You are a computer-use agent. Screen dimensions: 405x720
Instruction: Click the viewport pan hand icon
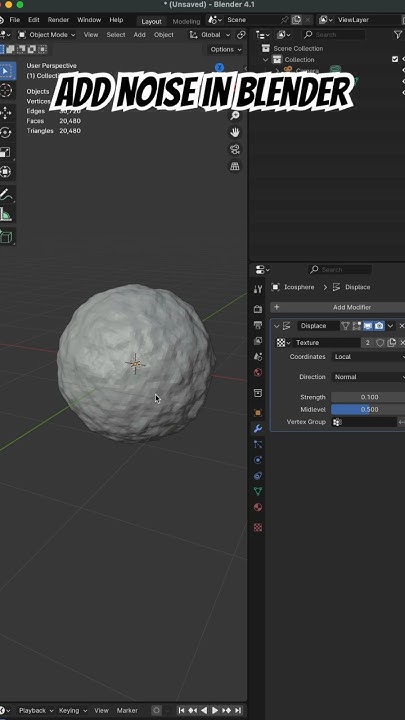(x=235, y=132)
